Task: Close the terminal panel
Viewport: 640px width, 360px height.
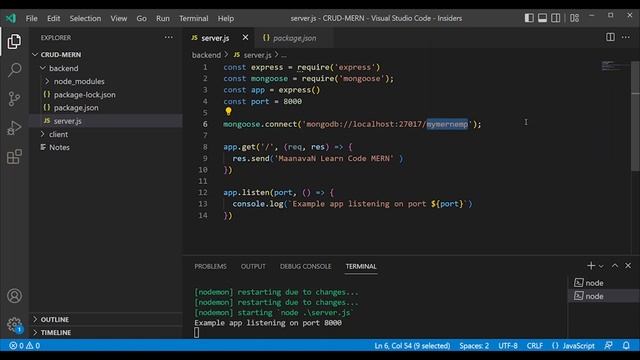Action: [628, 266]
